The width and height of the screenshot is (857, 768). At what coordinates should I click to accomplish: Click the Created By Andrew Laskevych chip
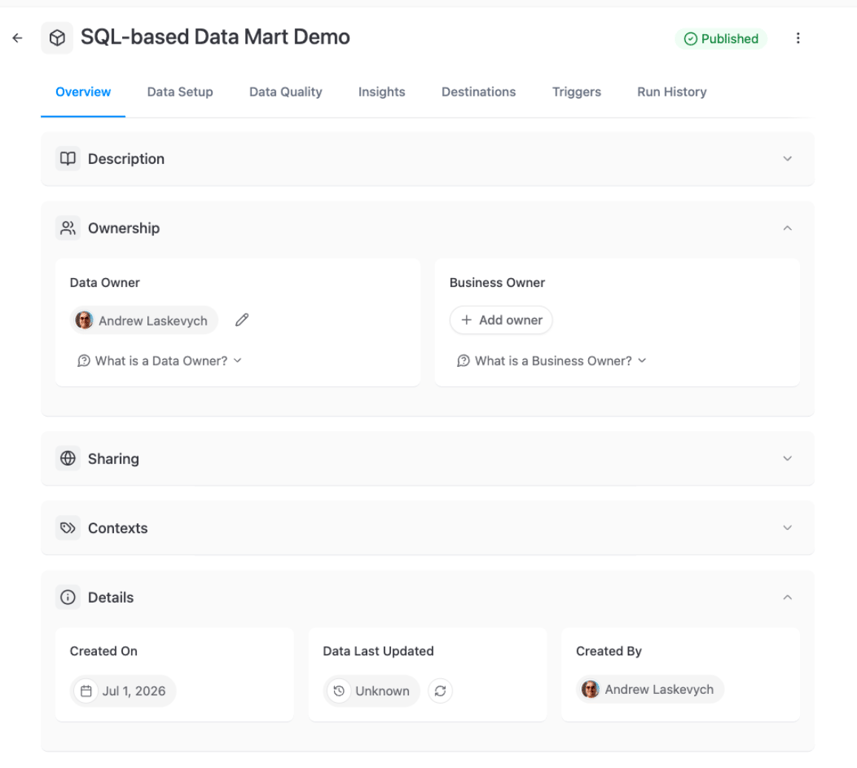650,689
